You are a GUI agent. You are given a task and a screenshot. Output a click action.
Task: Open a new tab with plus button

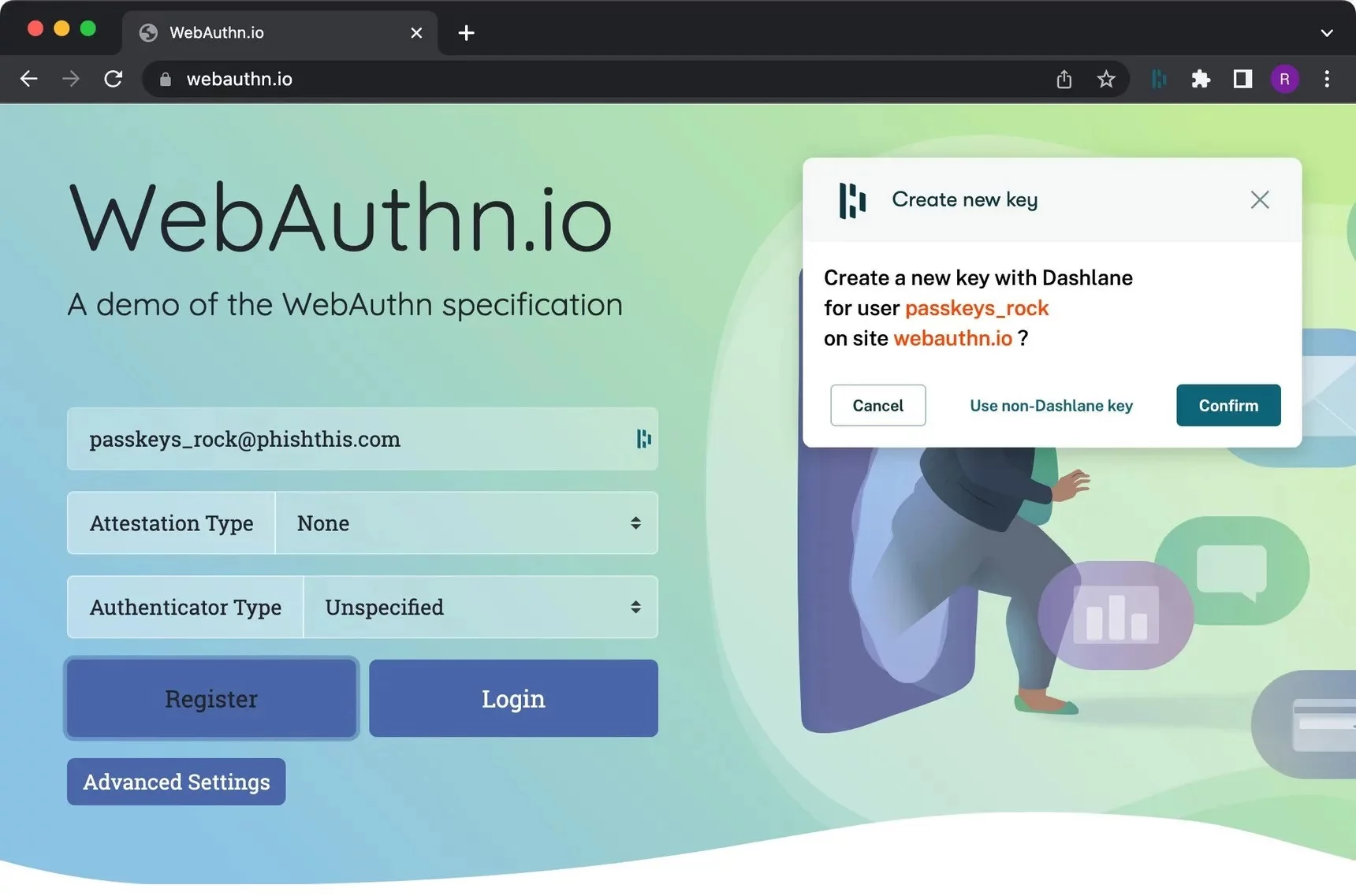[x=467, y=32]
